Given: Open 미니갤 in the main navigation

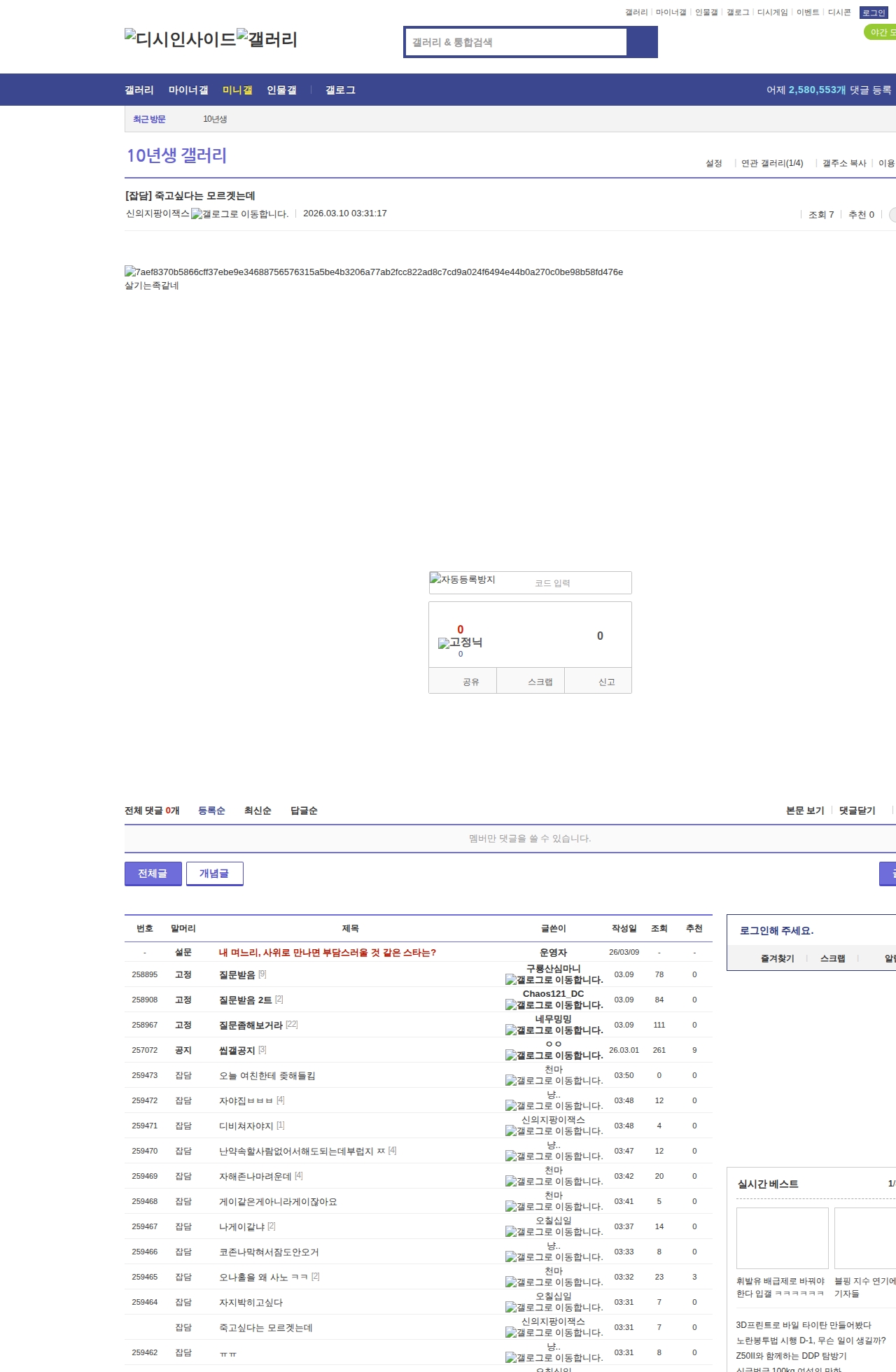Looking at the screenshot, I should coord(237,90).
